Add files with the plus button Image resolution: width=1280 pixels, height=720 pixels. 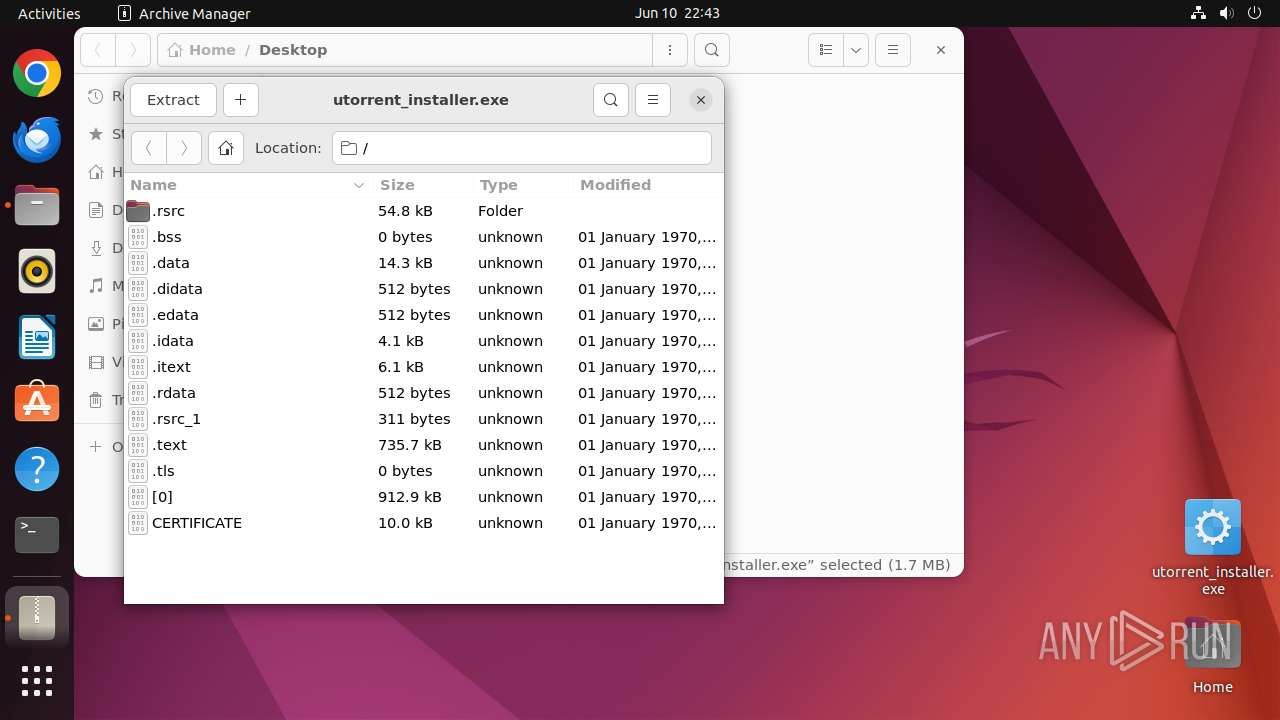click(240, 100)
